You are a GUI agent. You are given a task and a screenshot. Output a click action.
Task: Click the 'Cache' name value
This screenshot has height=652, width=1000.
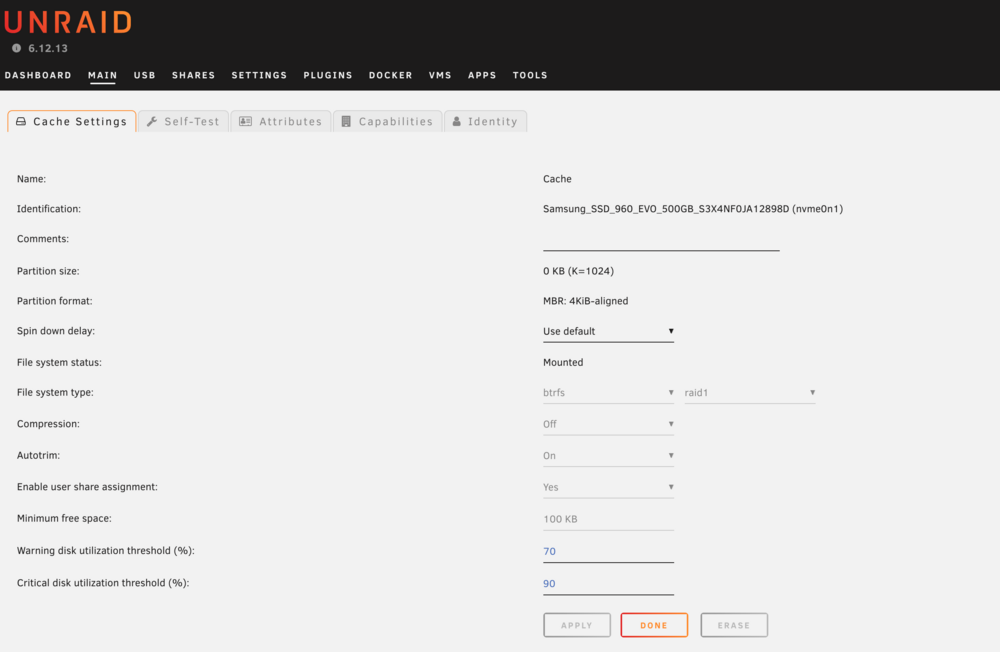(x=557, y=179)
